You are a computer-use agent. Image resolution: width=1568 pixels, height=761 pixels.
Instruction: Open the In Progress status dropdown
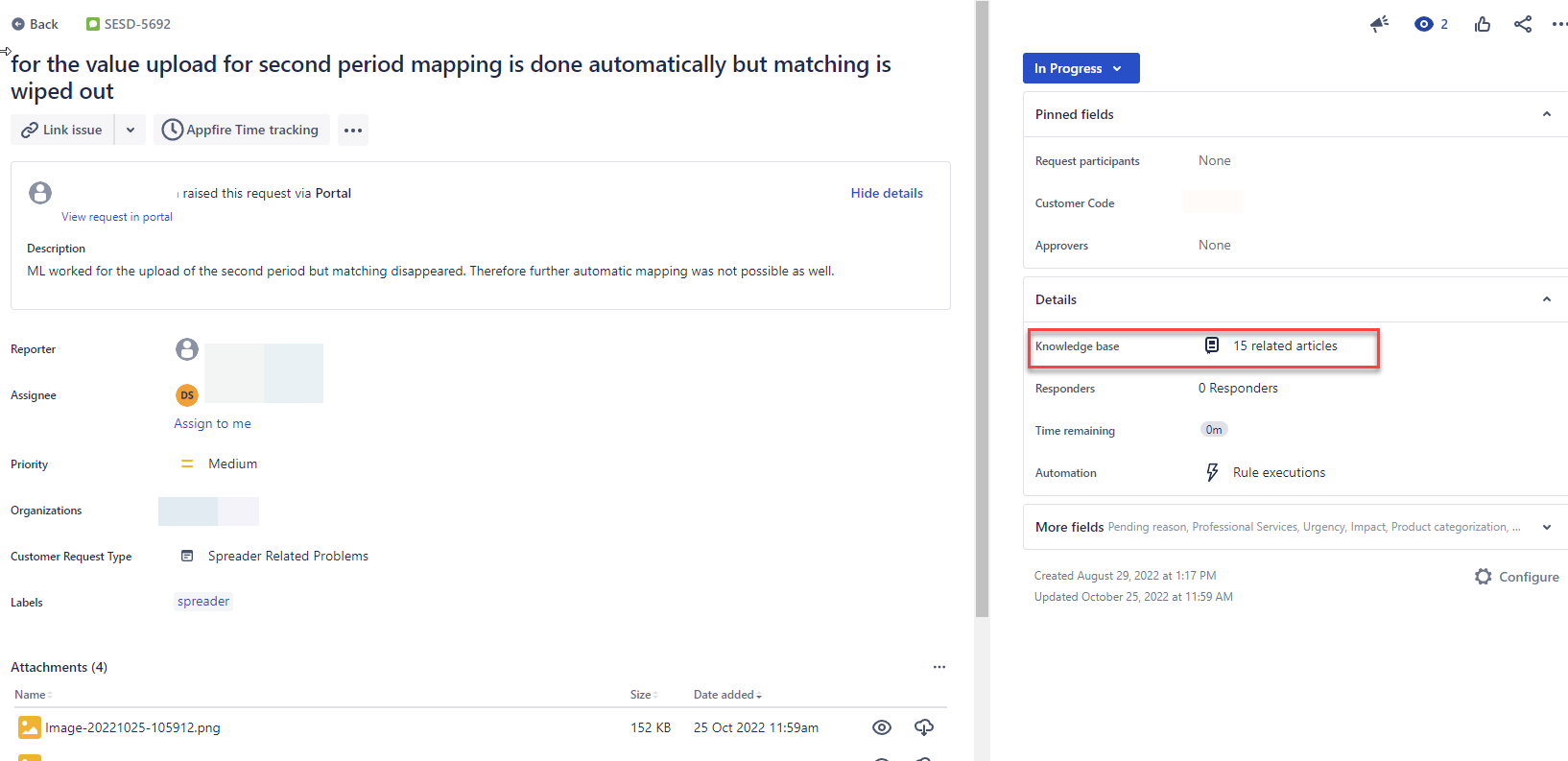tap(1081, 68)
